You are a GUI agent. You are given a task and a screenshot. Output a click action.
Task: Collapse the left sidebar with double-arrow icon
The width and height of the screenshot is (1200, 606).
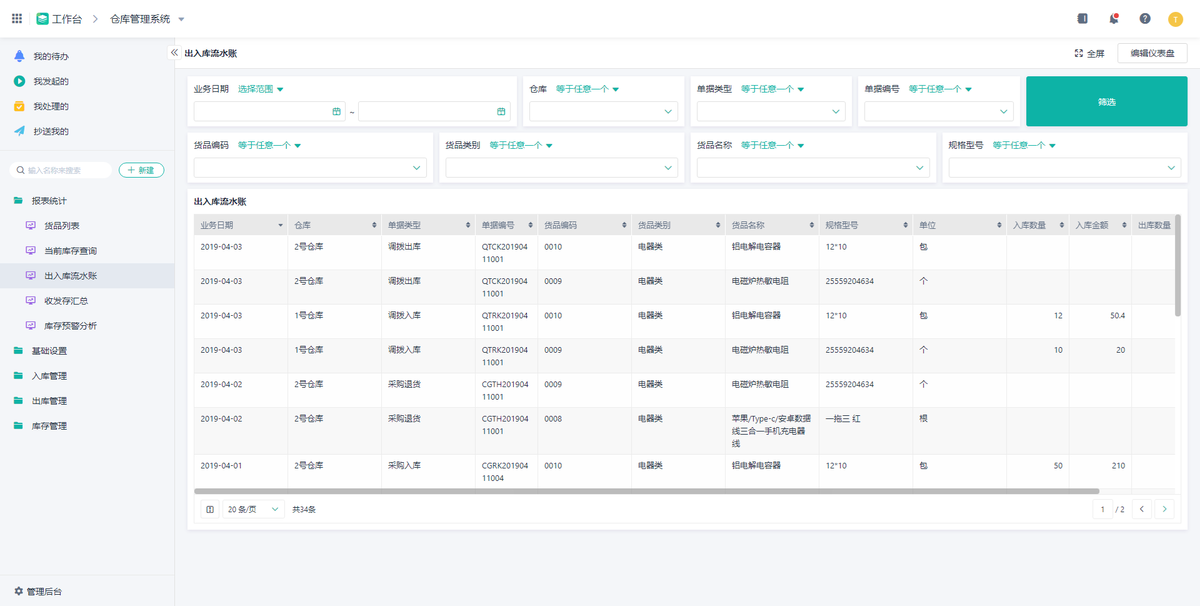click(174, 53)
